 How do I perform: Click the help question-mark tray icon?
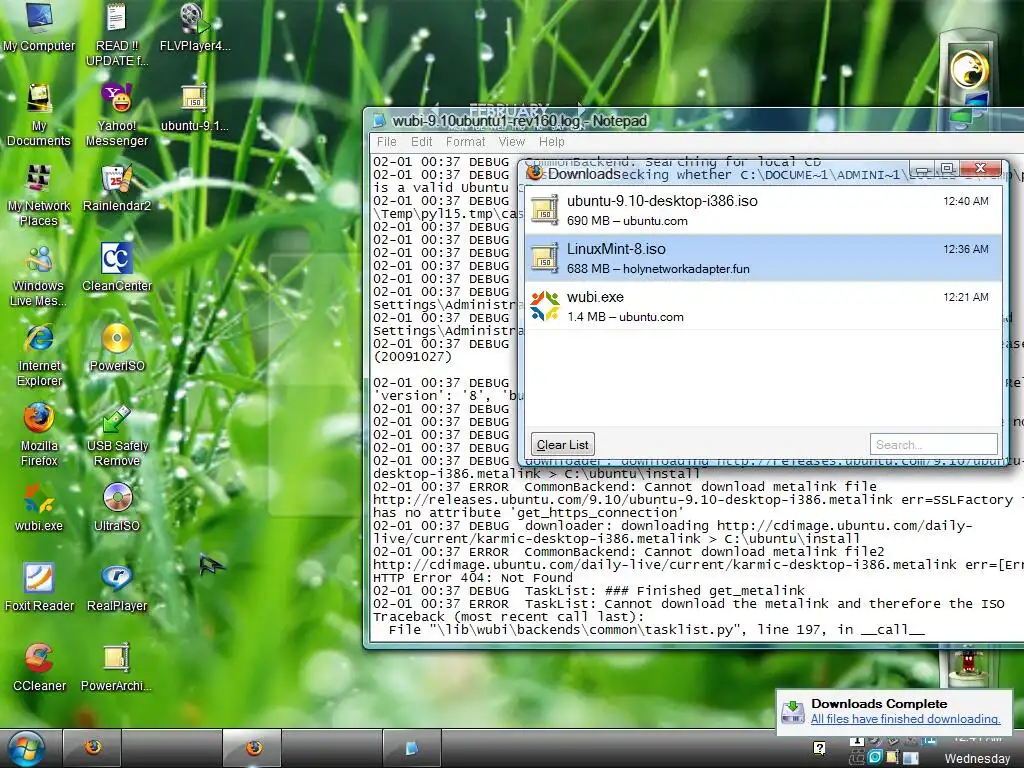click(820, 748)
